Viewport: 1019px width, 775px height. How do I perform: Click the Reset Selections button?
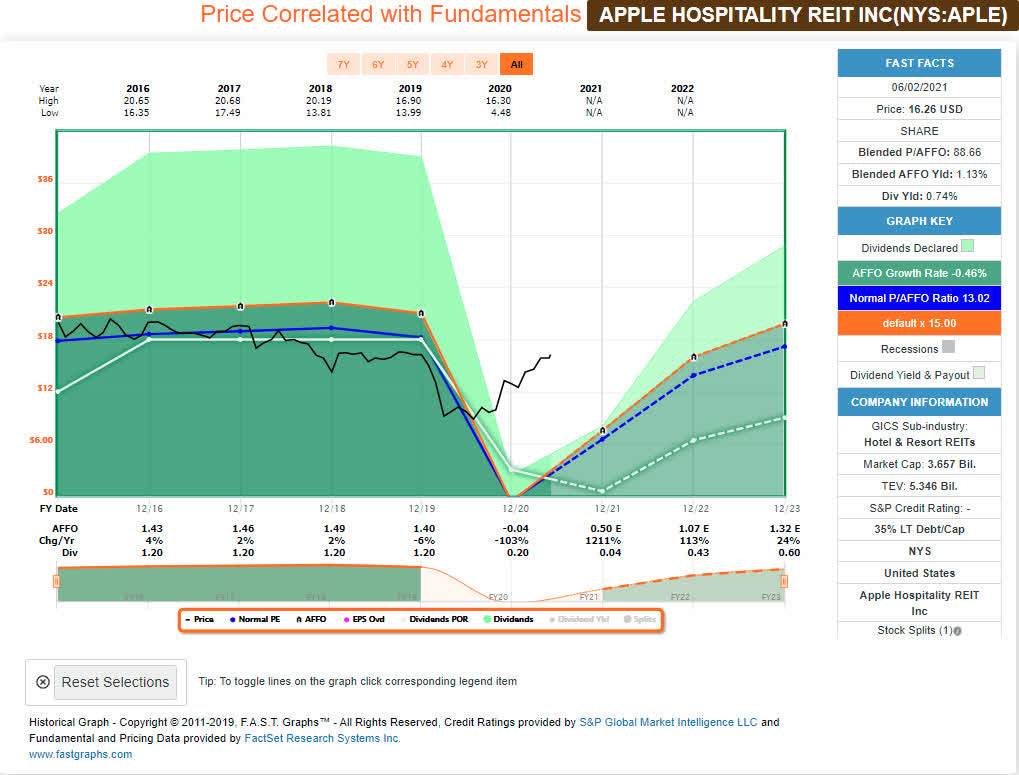pos(115,682)
